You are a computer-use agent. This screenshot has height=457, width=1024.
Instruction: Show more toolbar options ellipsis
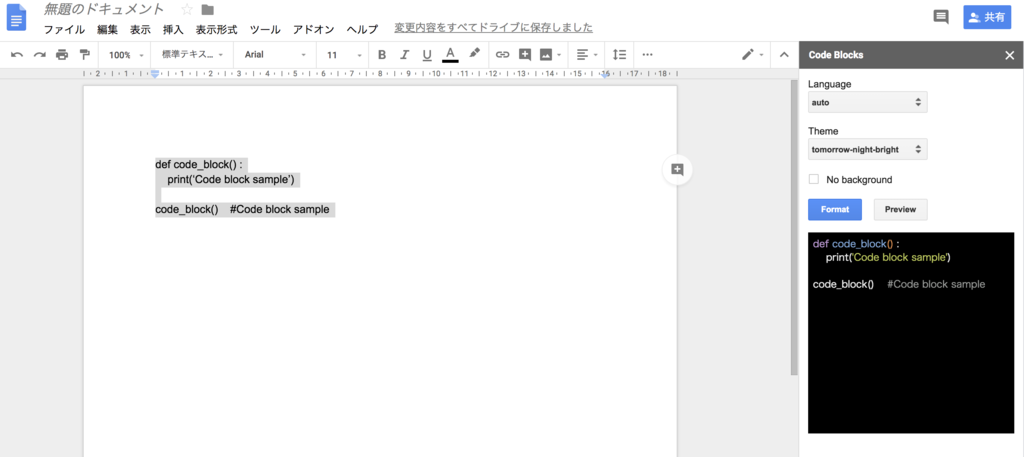coord(647,55)
